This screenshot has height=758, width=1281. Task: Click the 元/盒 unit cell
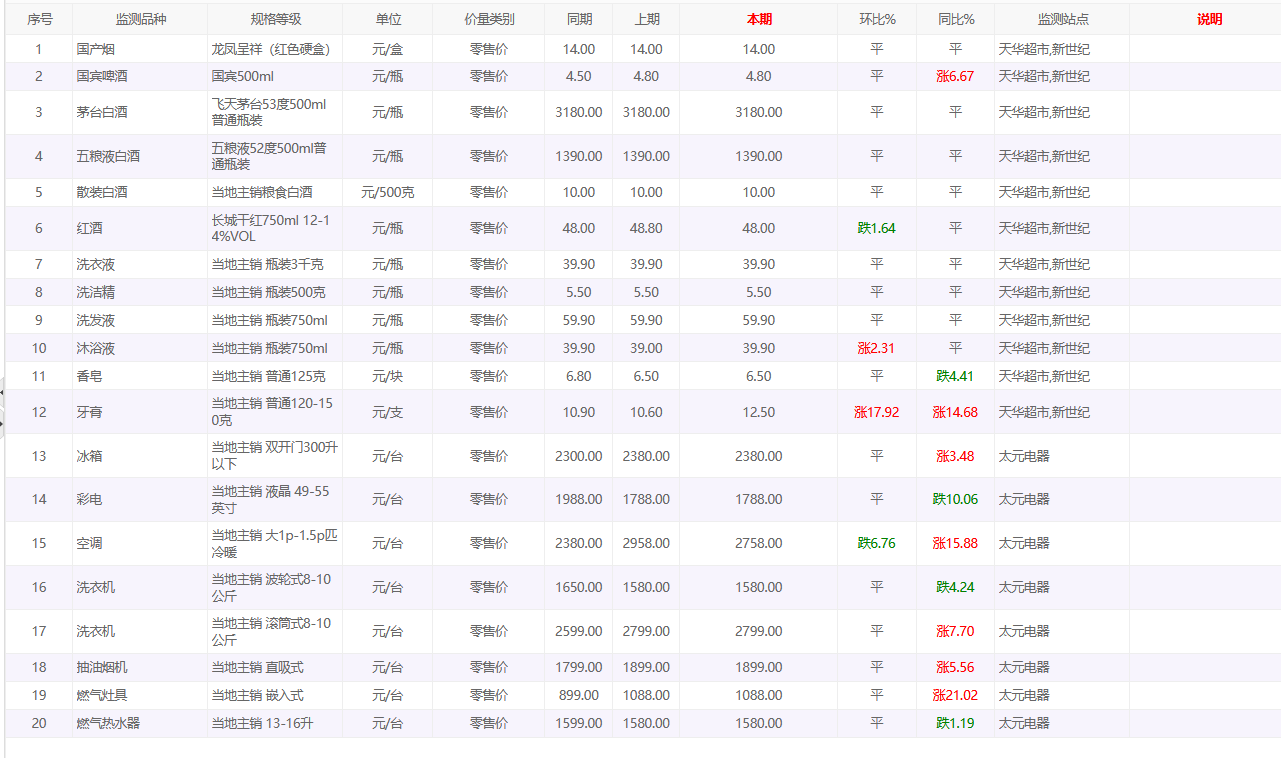(388, 49)
